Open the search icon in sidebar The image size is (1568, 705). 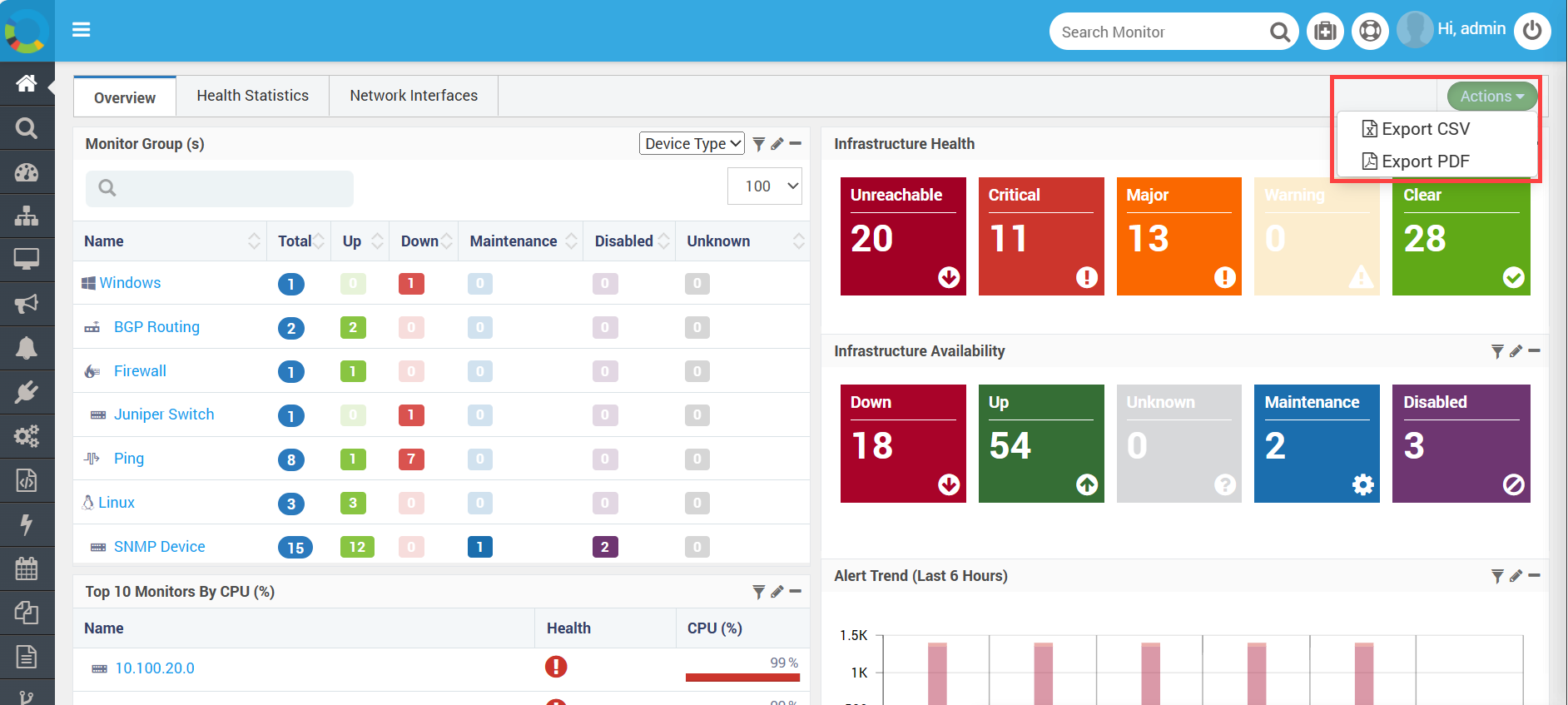click(27, 128)
